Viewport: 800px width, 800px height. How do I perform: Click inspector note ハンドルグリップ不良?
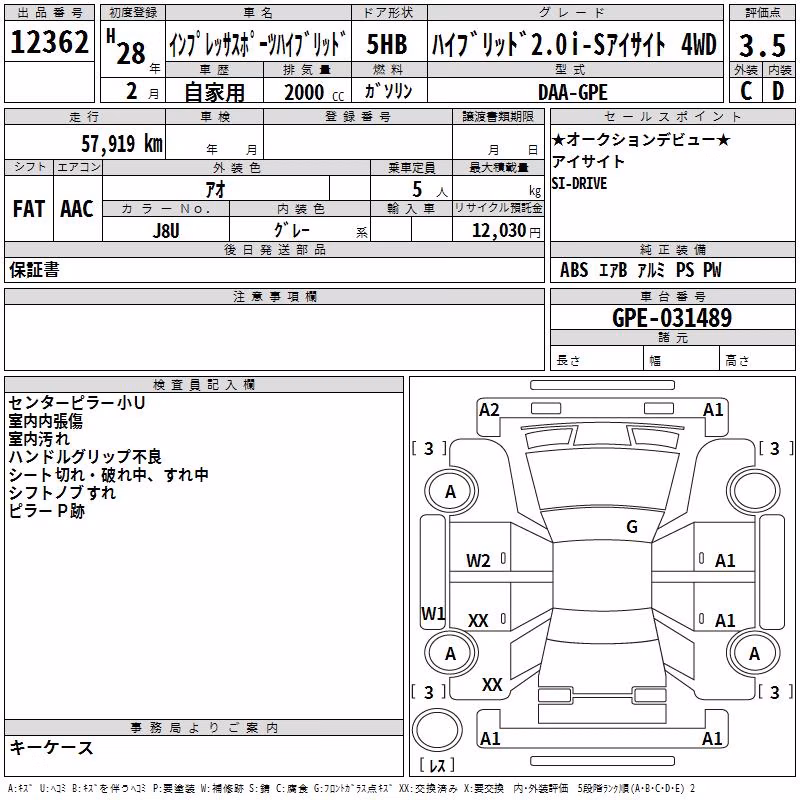[85, 457]
